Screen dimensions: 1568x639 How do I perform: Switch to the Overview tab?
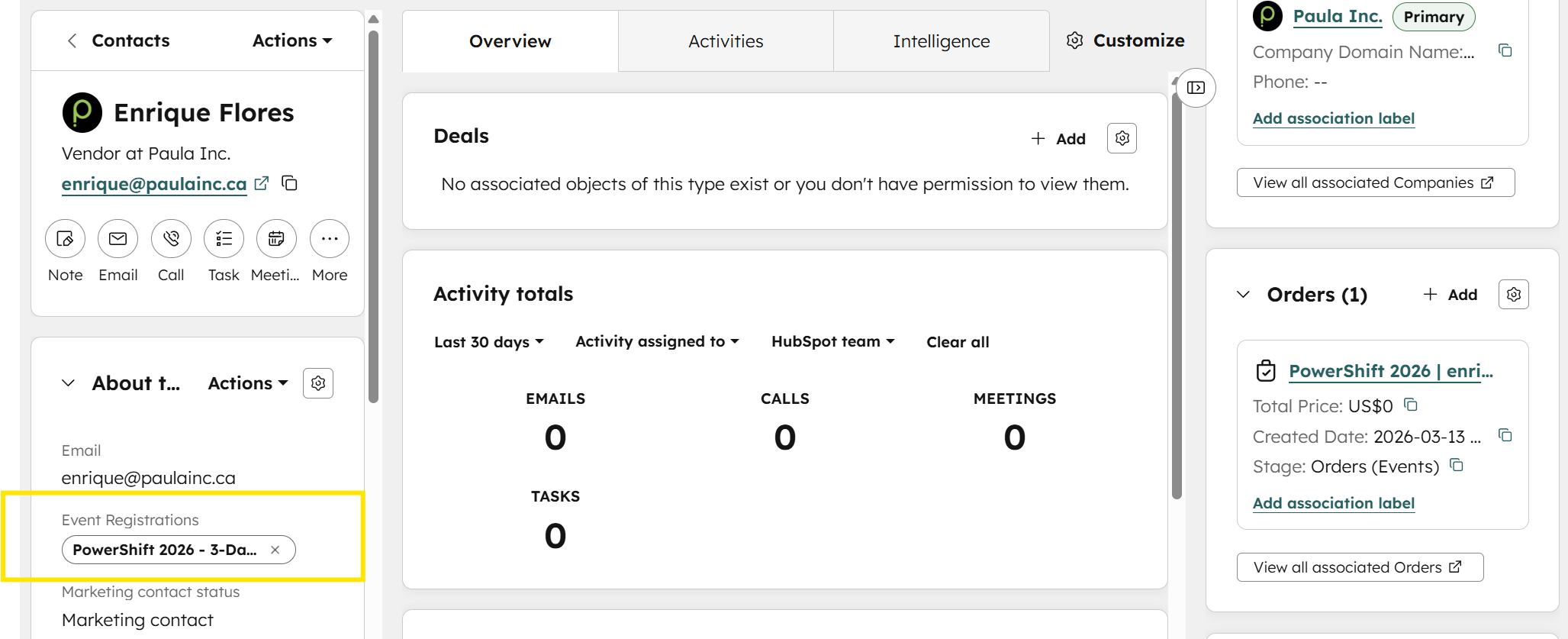tap(510, 41)
